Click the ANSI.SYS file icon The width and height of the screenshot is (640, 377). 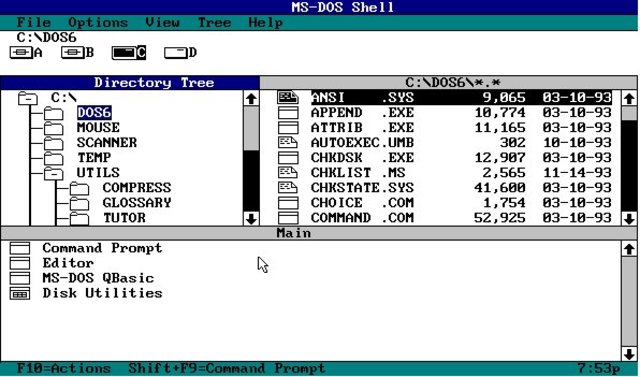[x=288, y=98]
